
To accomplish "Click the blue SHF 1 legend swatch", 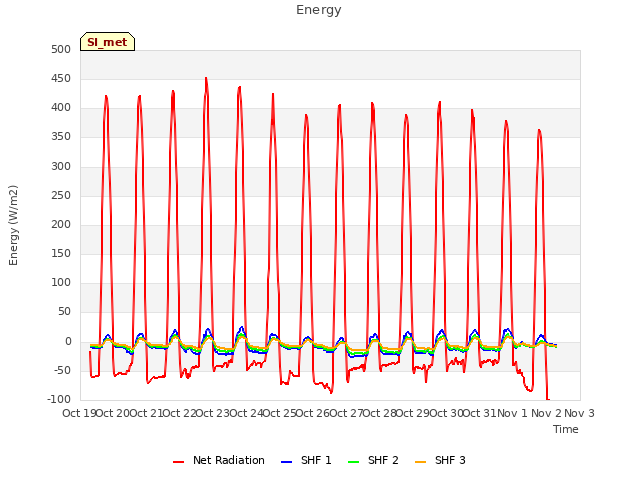I will (287, 462).
